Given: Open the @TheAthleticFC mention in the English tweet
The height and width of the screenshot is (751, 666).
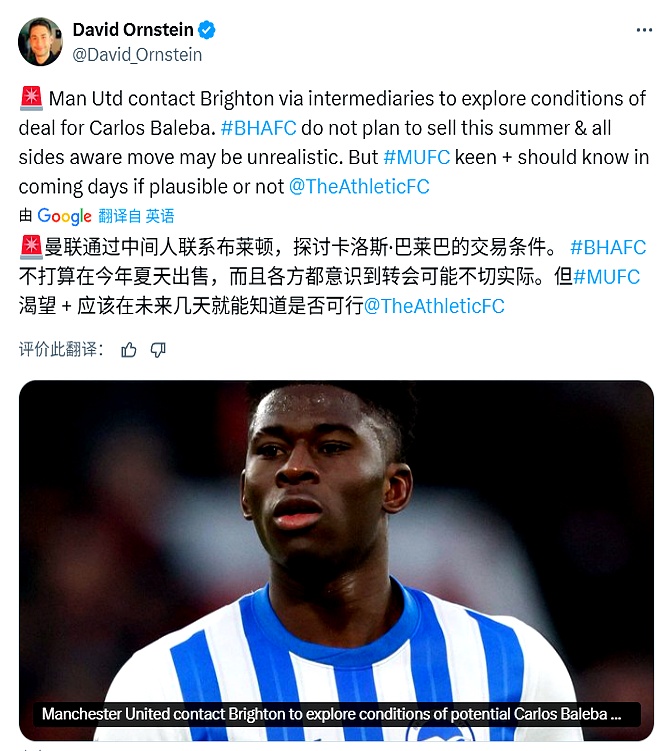Looking at the screenshot, I should [360, 187].
